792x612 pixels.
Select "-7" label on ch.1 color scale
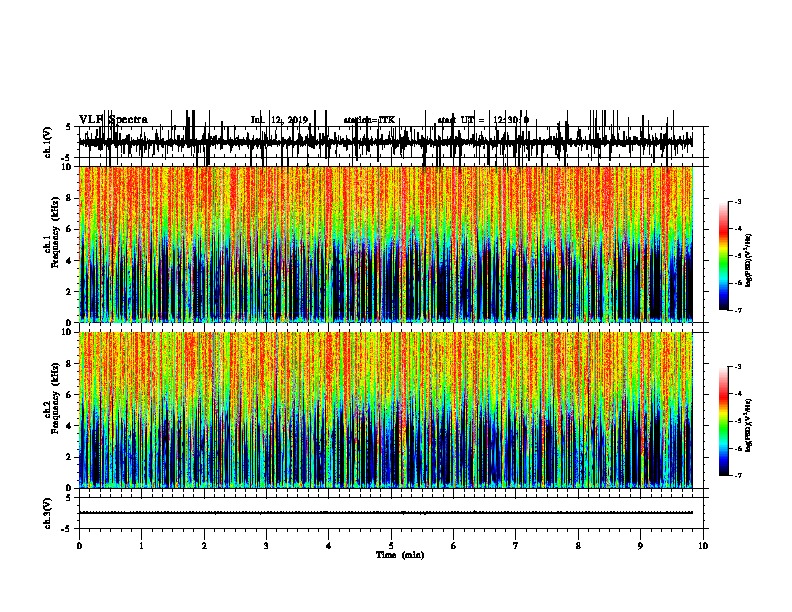737,310
